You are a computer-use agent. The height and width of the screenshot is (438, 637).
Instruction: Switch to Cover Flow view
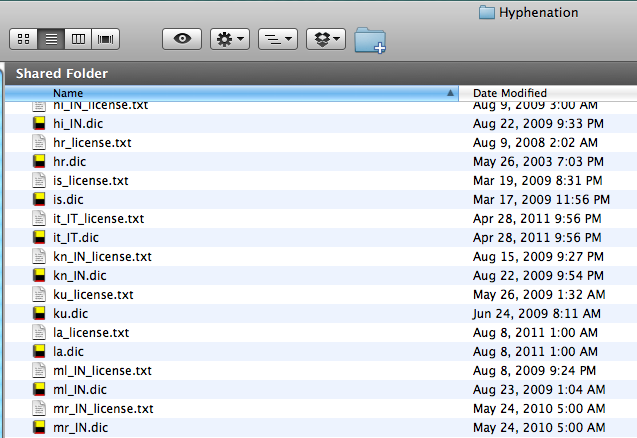pos(105,39)
